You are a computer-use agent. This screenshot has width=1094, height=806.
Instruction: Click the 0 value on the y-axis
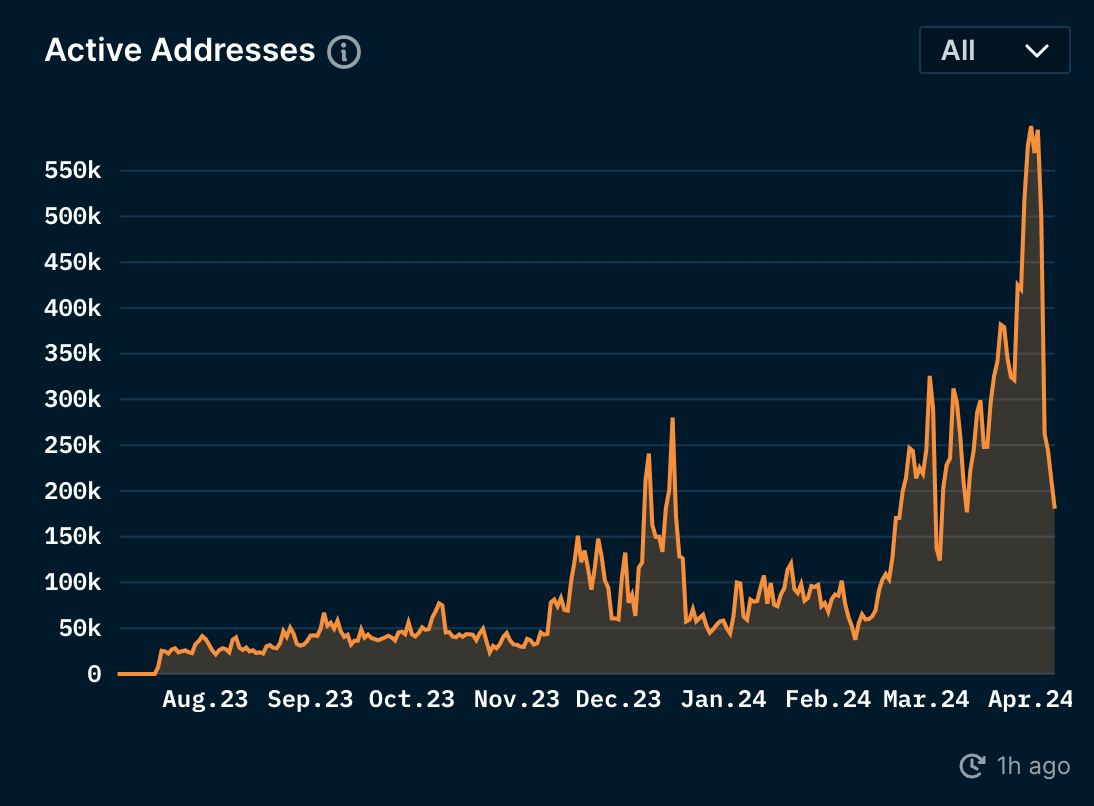coord(96,675)
